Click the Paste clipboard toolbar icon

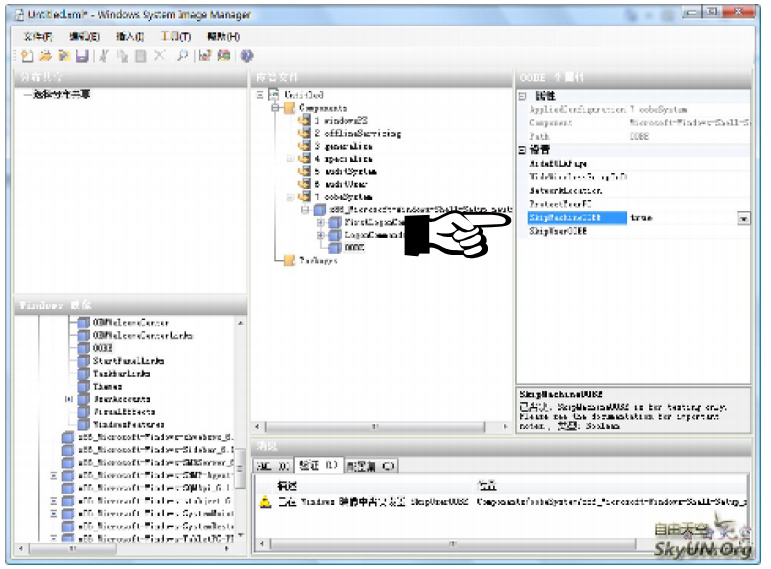coord(141,56)
